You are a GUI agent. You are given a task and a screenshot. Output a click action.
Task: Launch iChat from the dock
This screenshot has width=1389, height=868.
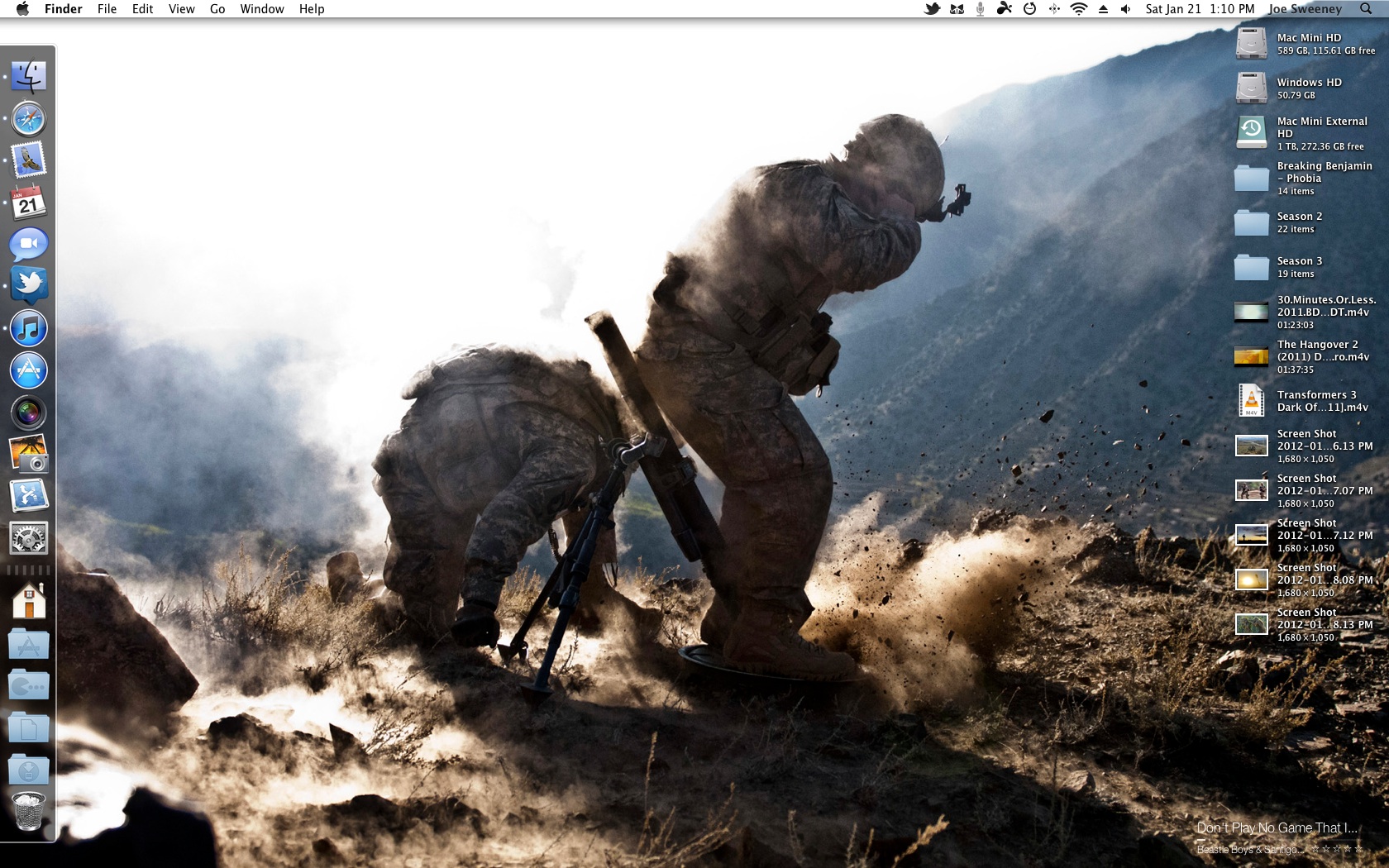[x=28, y=245]
